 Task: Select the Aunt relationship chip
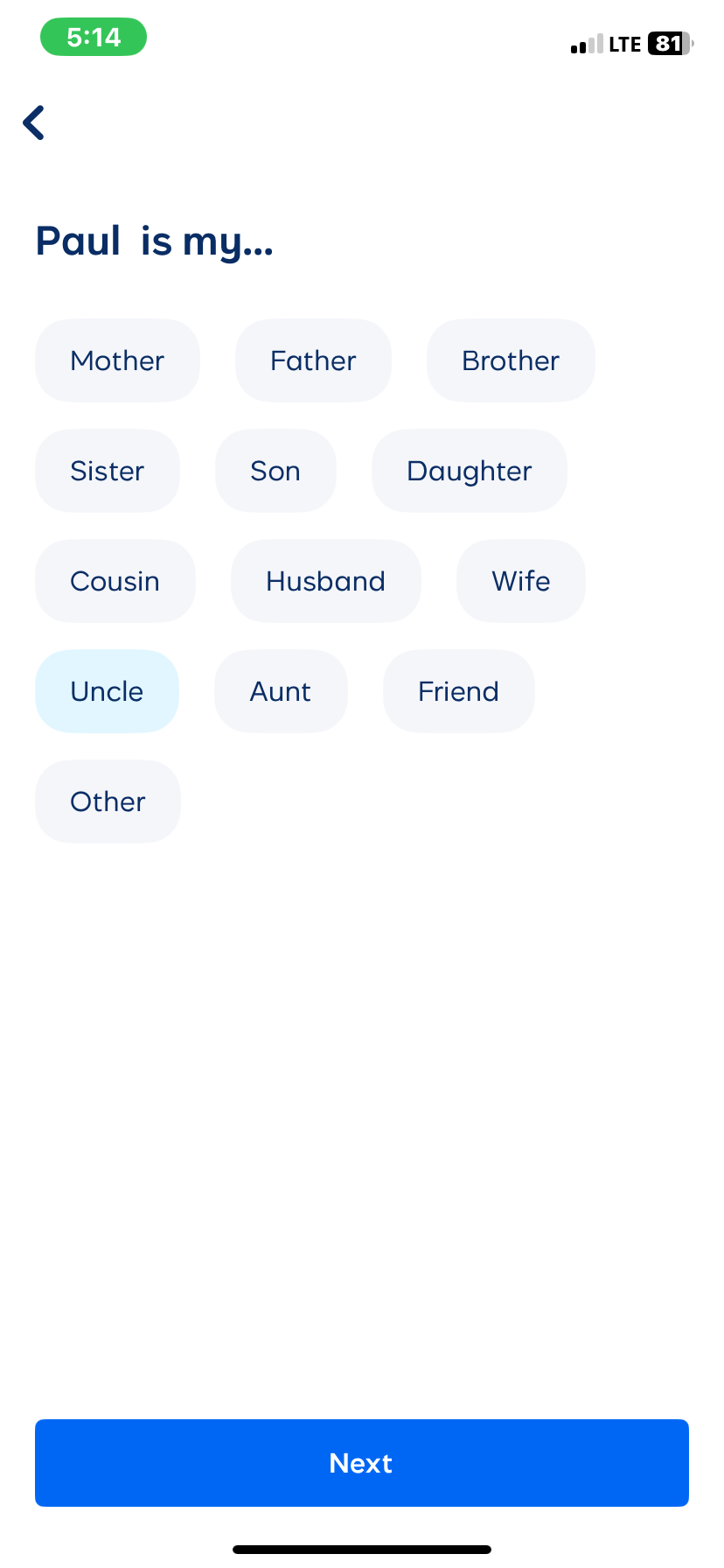coord(281,691)
